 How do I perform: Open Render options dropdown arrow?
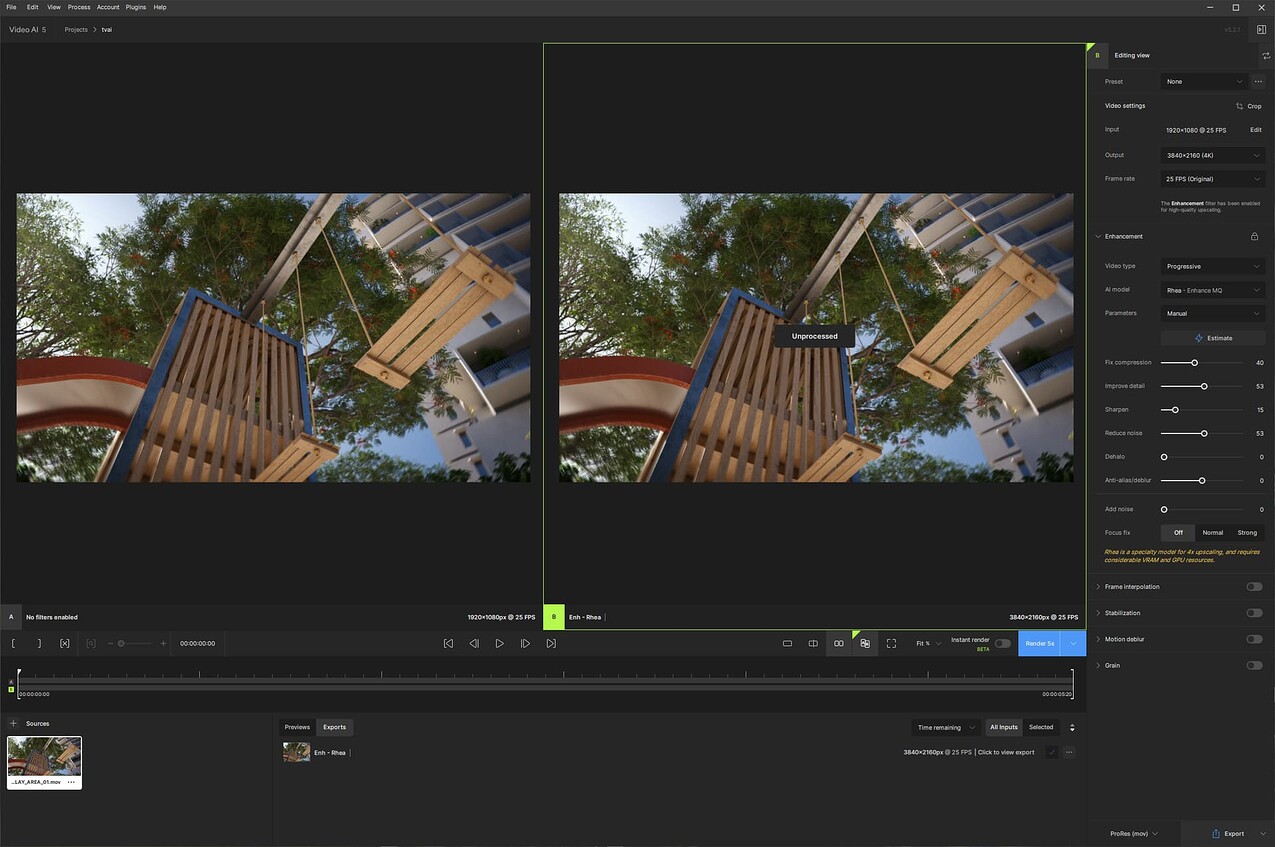tap(1073, 643)
